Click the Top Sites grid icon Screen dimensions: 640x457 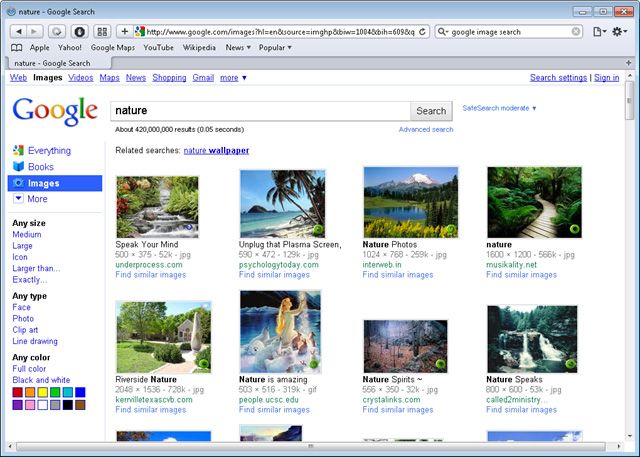tap(102, 31)
